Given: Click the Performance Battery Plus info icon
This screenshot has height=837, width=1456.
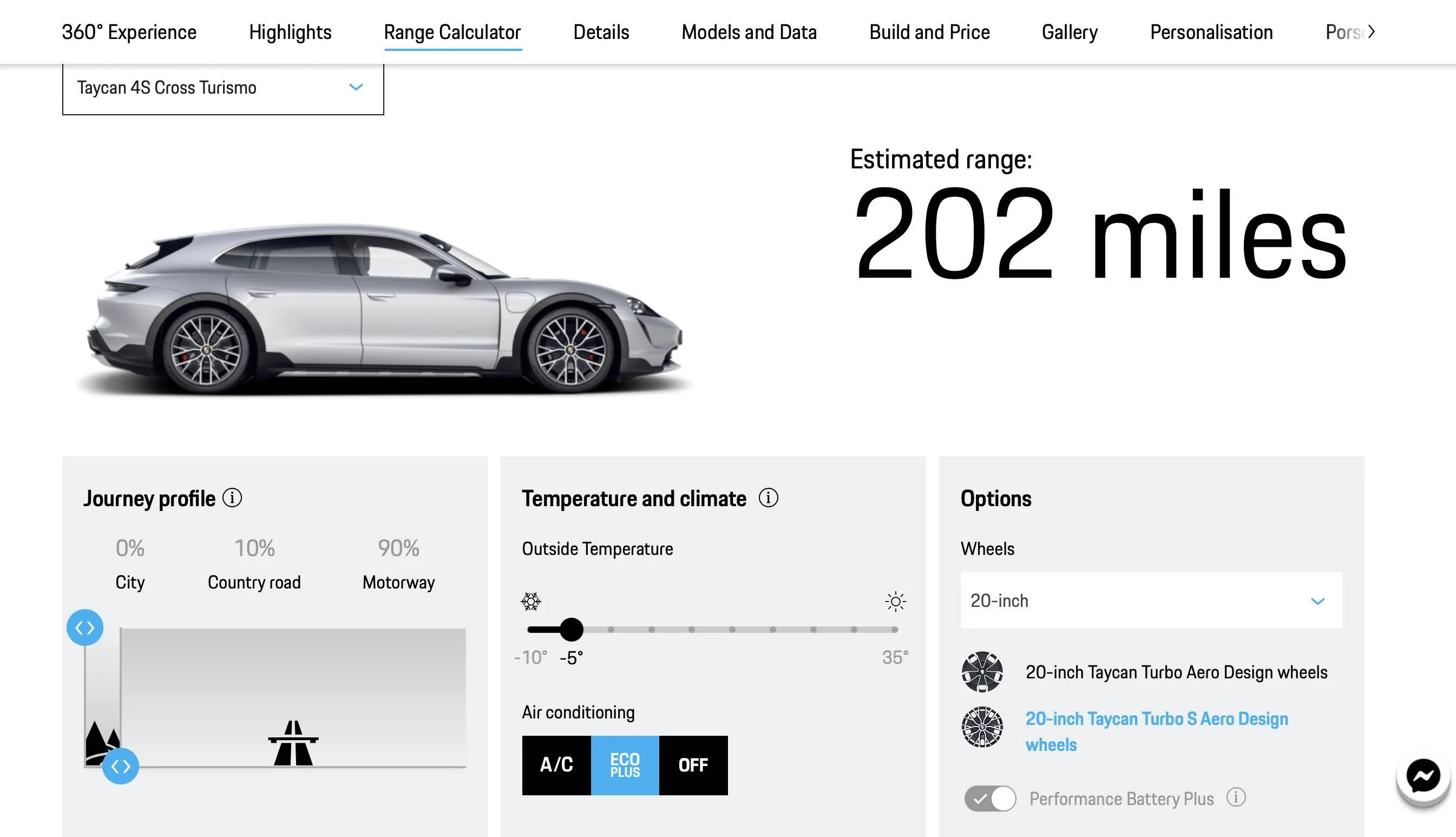Looking at the screenshot, I should [1236, 797].
